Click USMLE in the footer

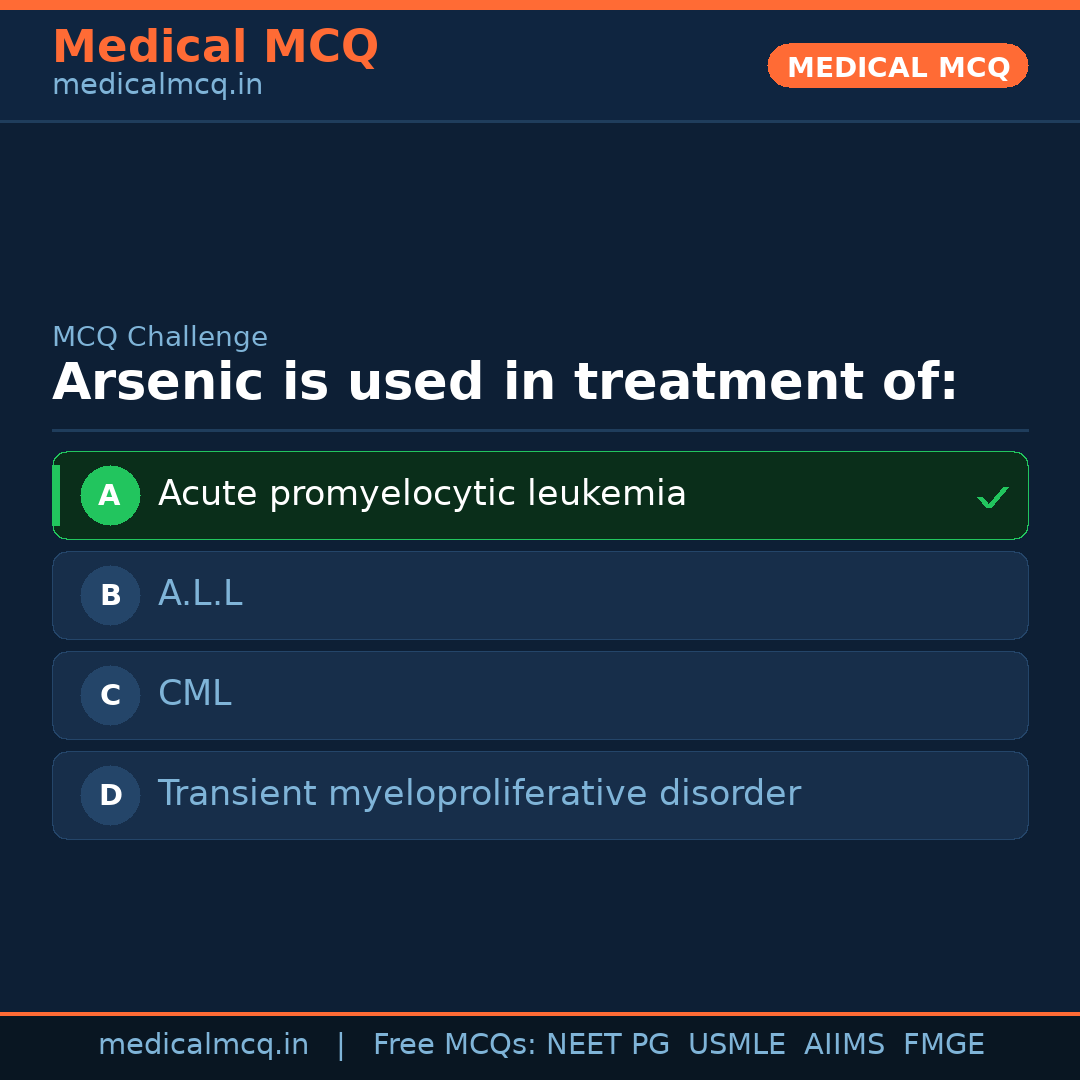point(736,1045)
